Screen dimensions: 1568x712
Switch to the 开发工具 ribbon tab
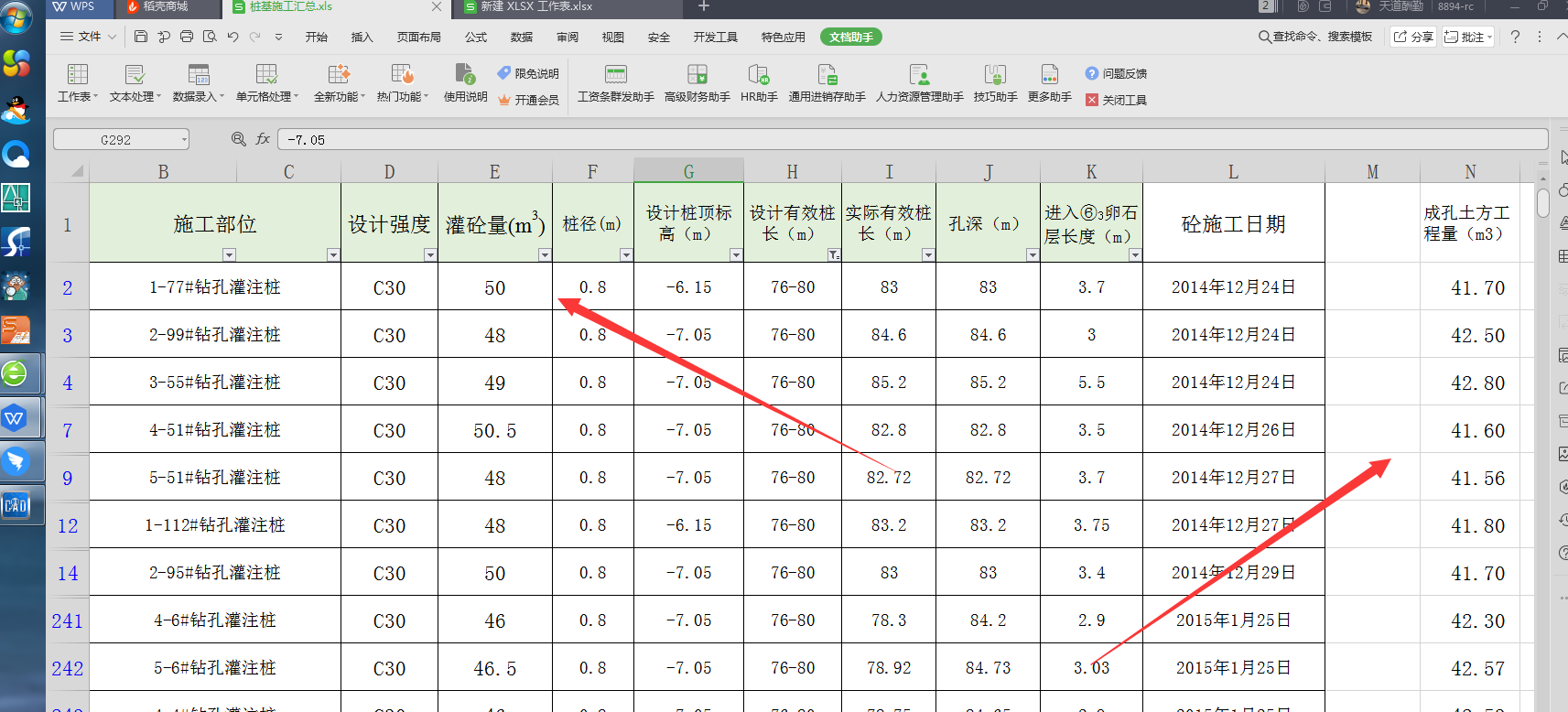tap(716, 37)
